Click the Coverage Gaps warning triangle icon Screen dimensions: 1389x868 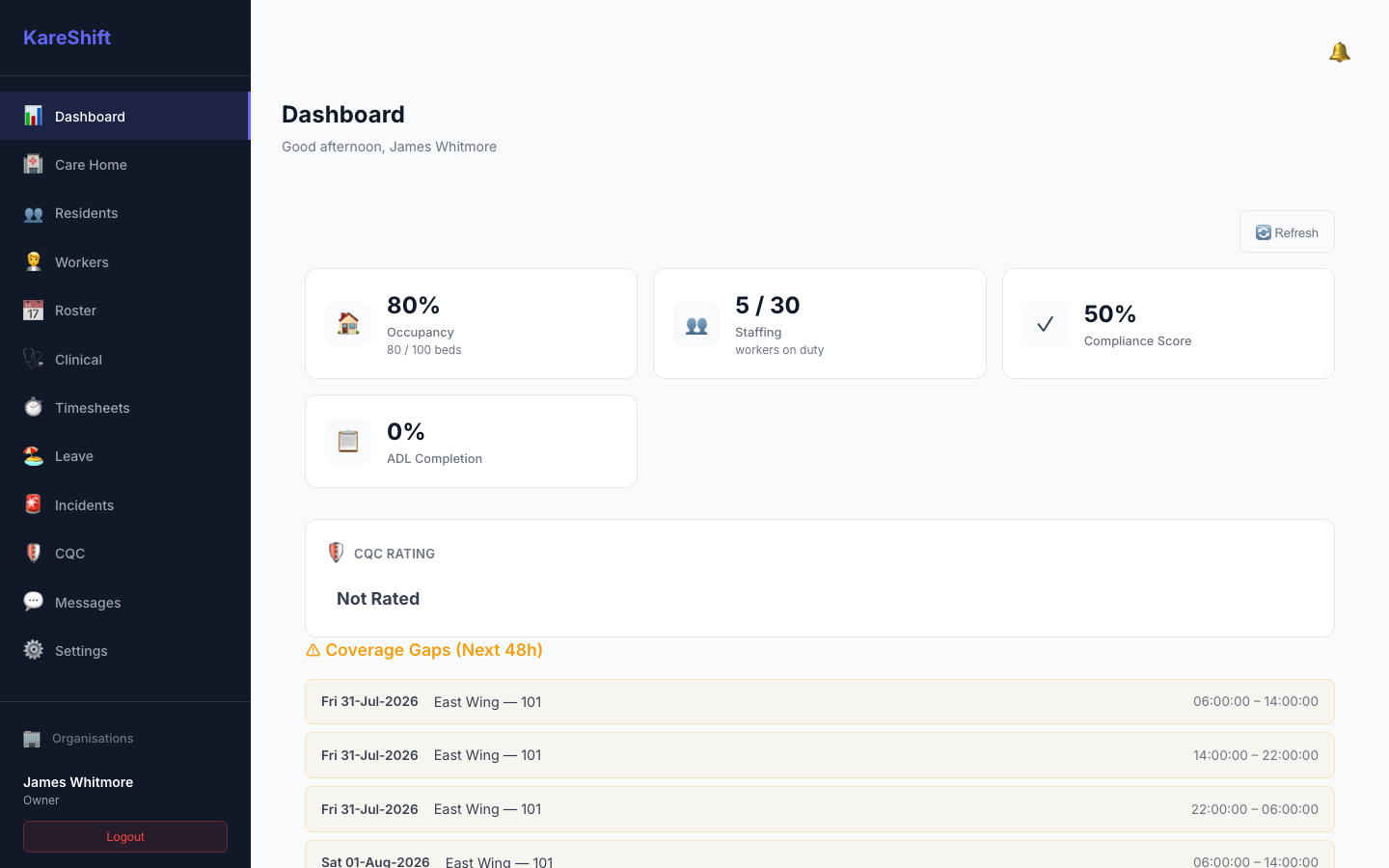[313, 650]
